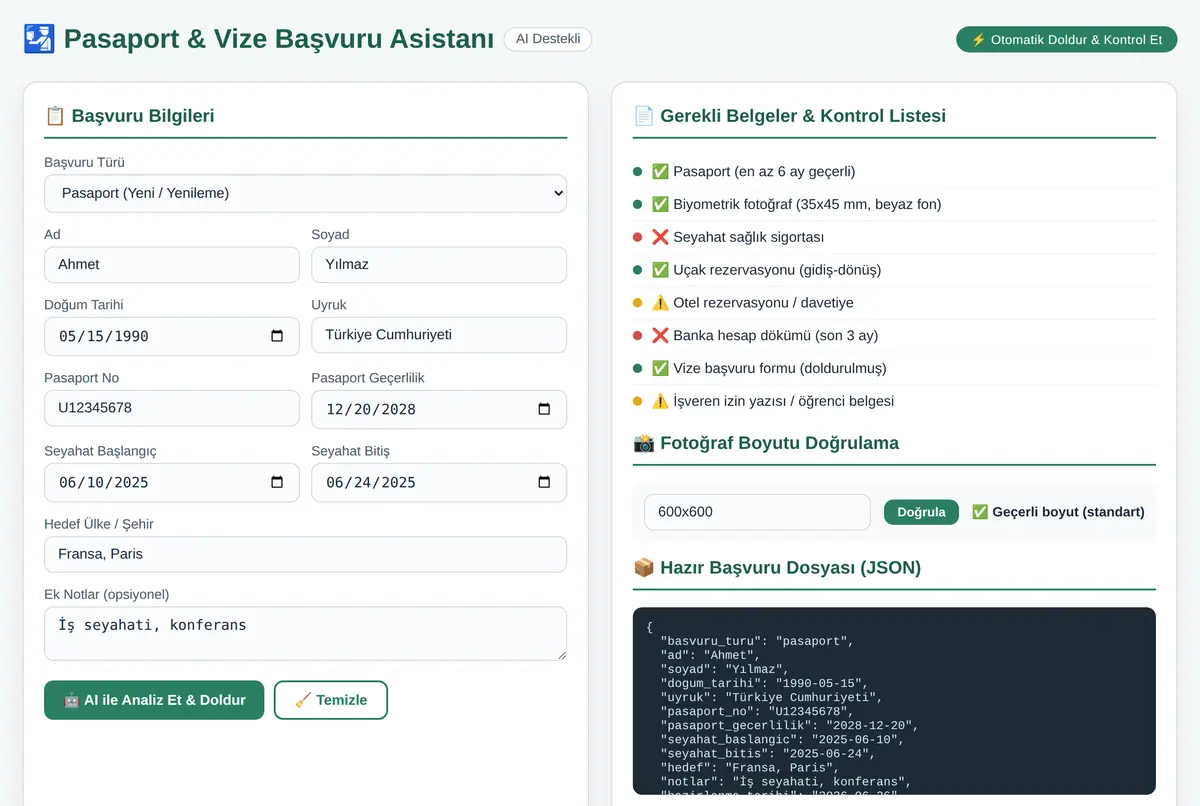The width and height of the screenshot is (1200, 806).
Task: Click the package icon beside Hazır Başvuru Dosyası
Action: [x=644, y=568]
